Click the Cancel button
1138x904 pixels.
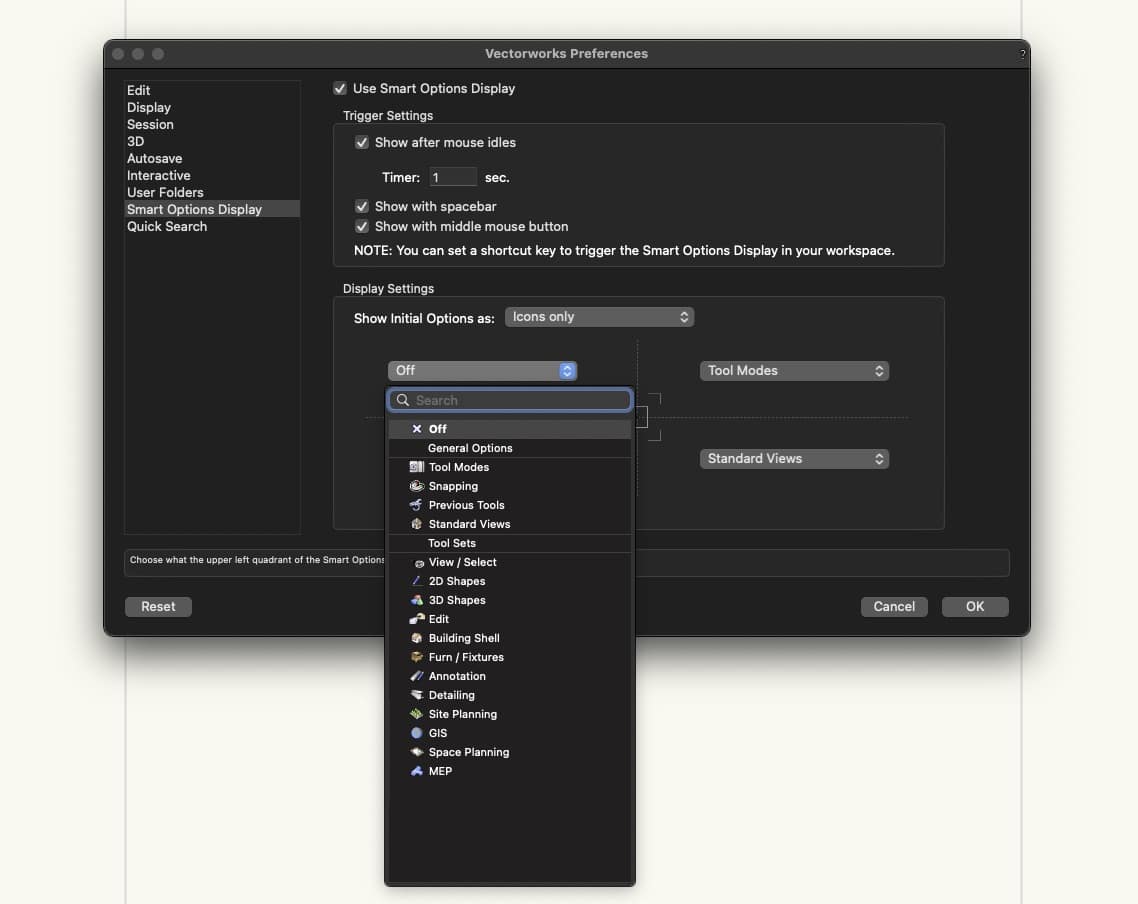click(894, 607)
